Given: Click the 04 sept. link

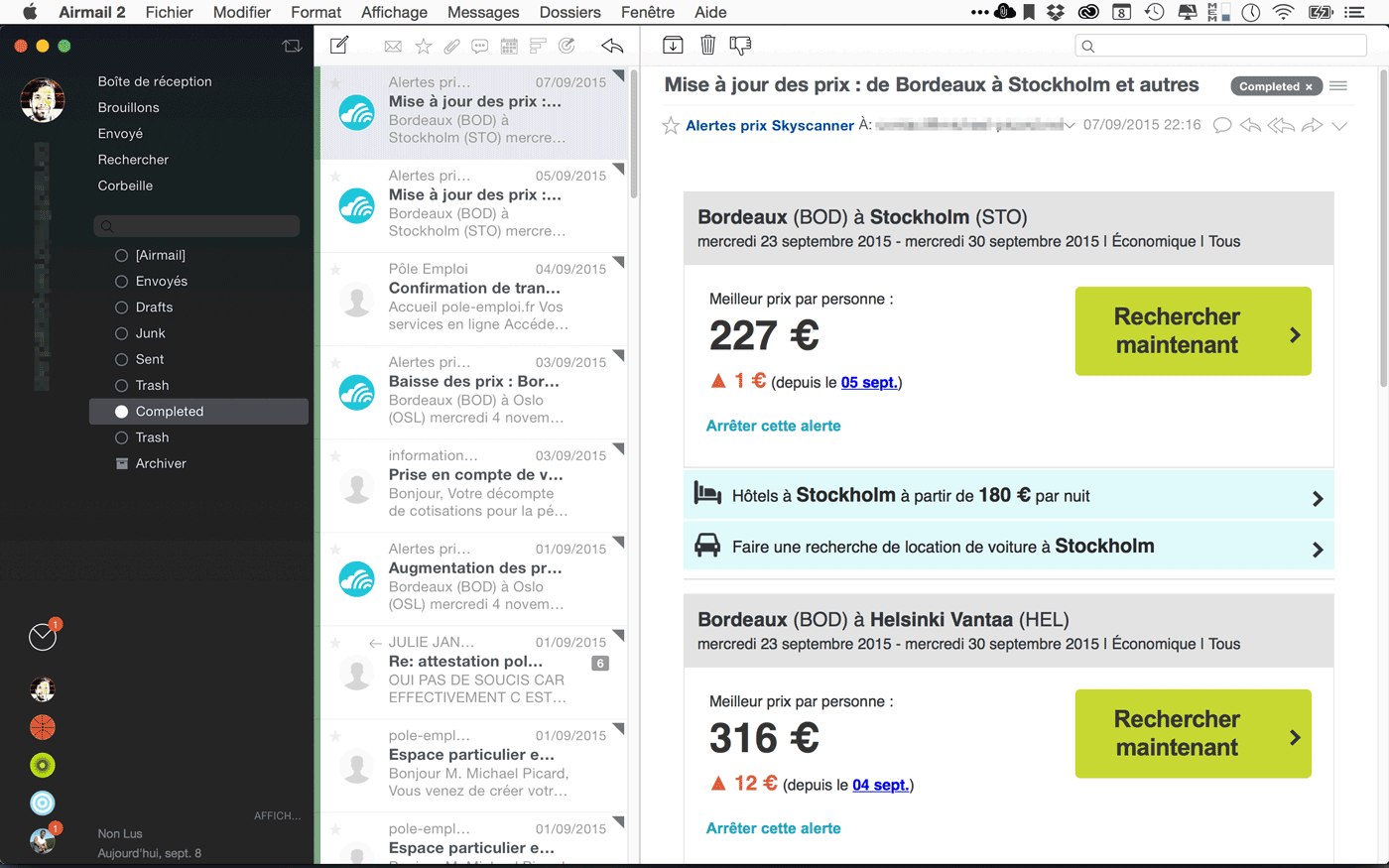Looking at the screenshot, I should pos(880,786).
